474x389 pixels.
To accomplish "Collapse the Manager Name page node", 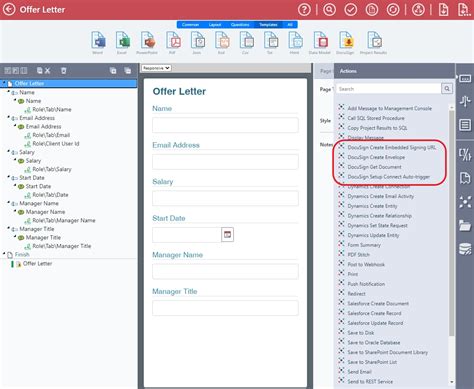I will tap(8, 202).
